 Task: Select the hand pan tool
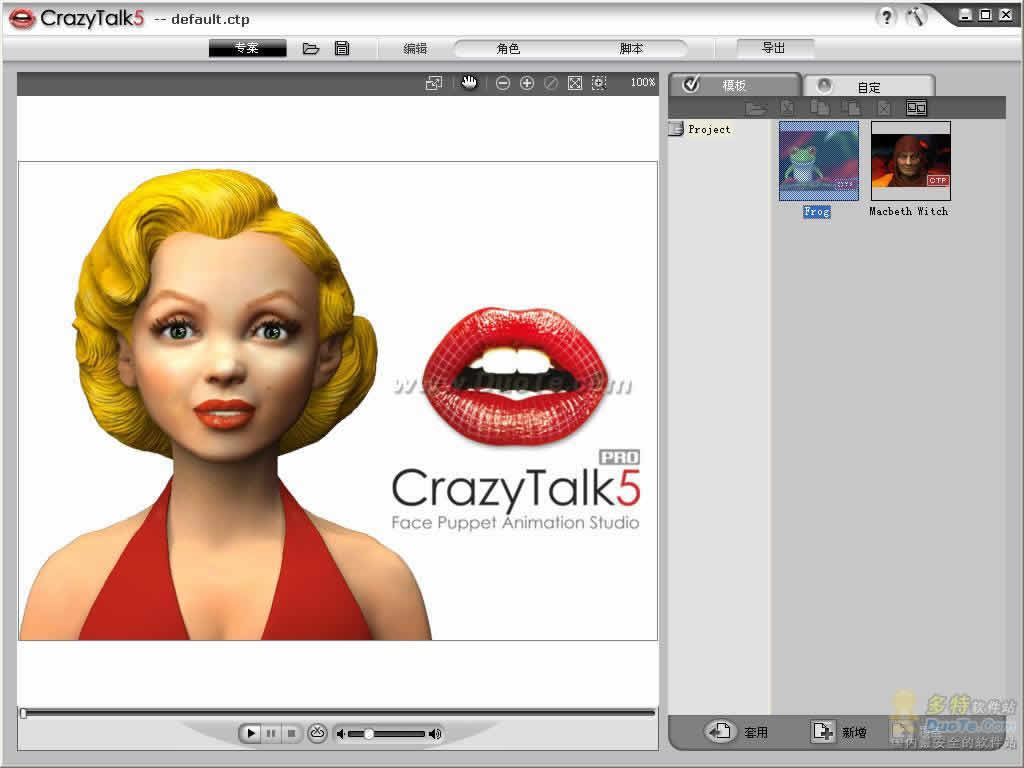(x=469, y=83)
